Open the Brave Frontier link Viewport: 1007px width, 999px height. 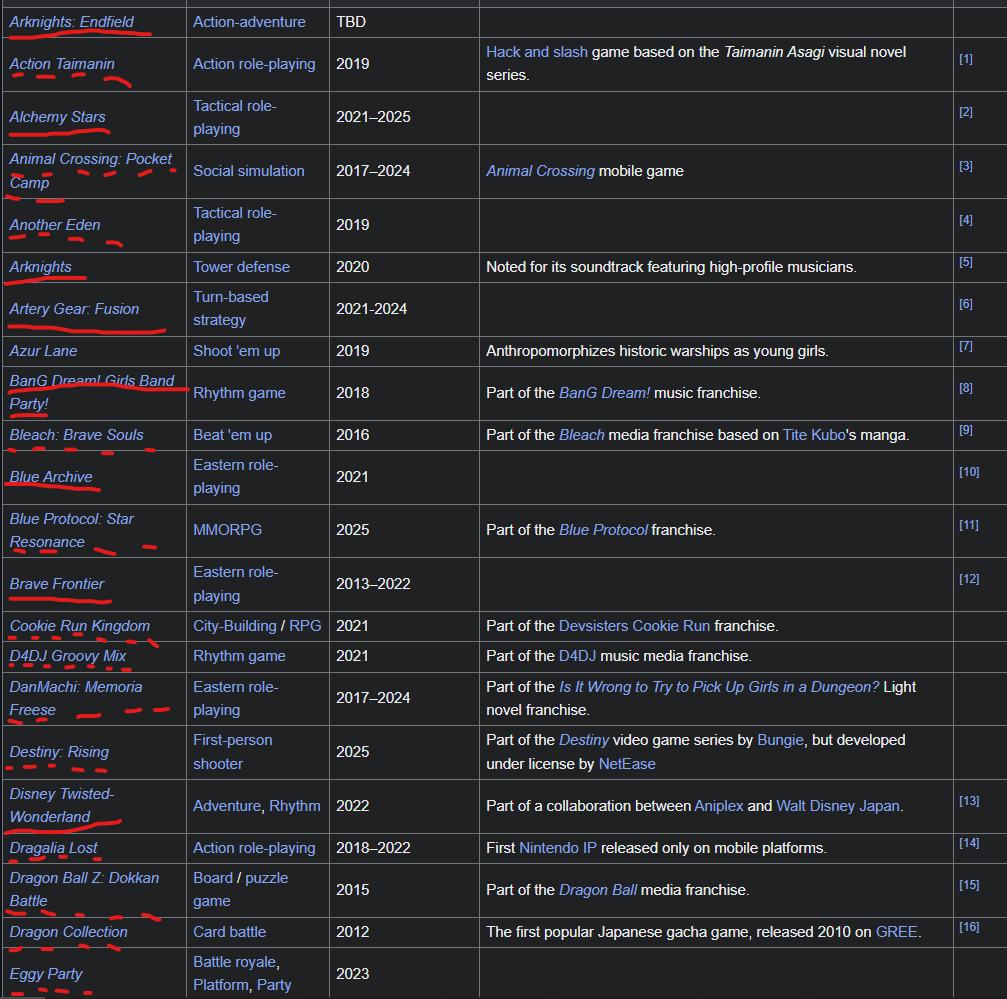(57, 584)
